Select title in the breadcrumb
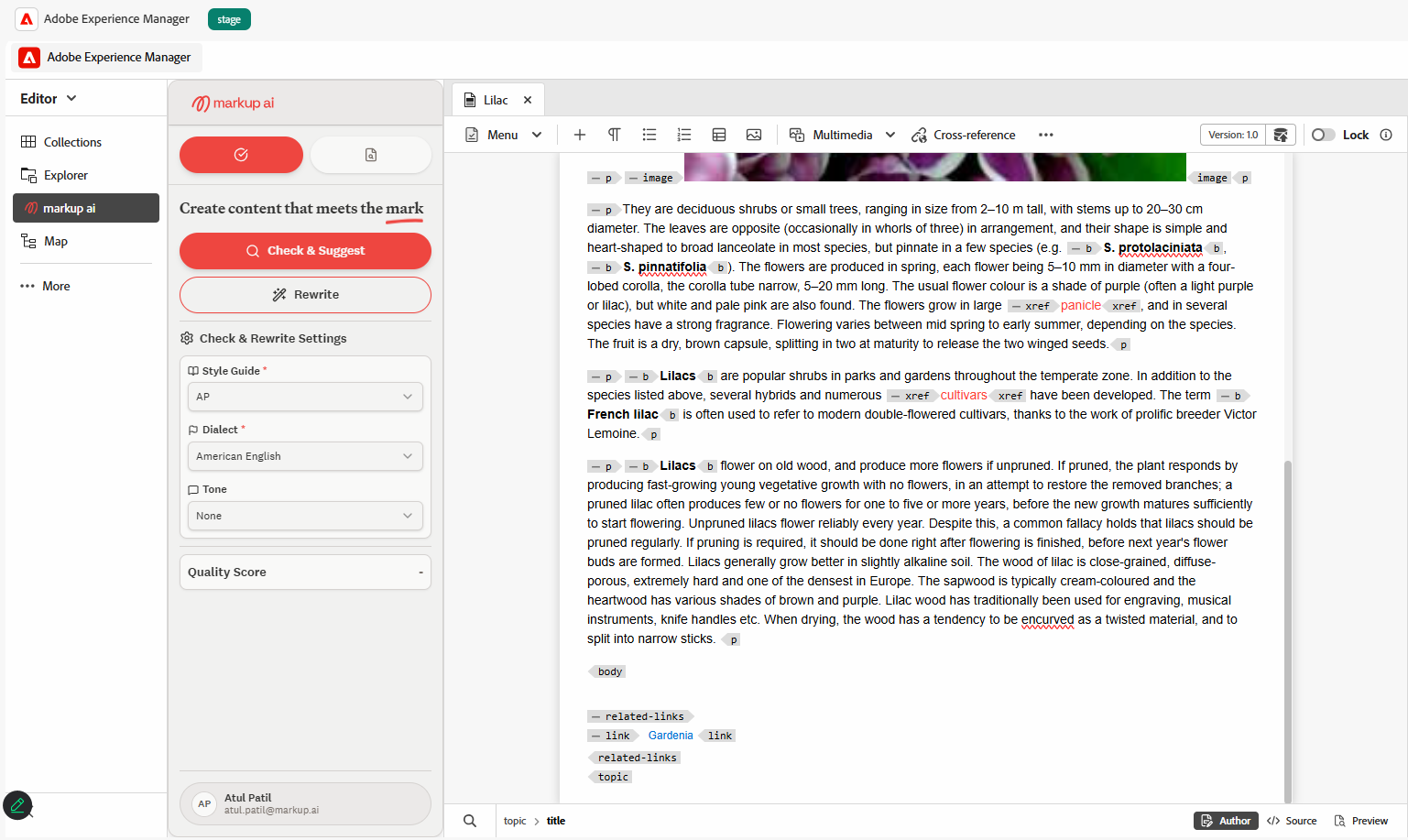Screen dimensions: 1408x840 [556, 821]
